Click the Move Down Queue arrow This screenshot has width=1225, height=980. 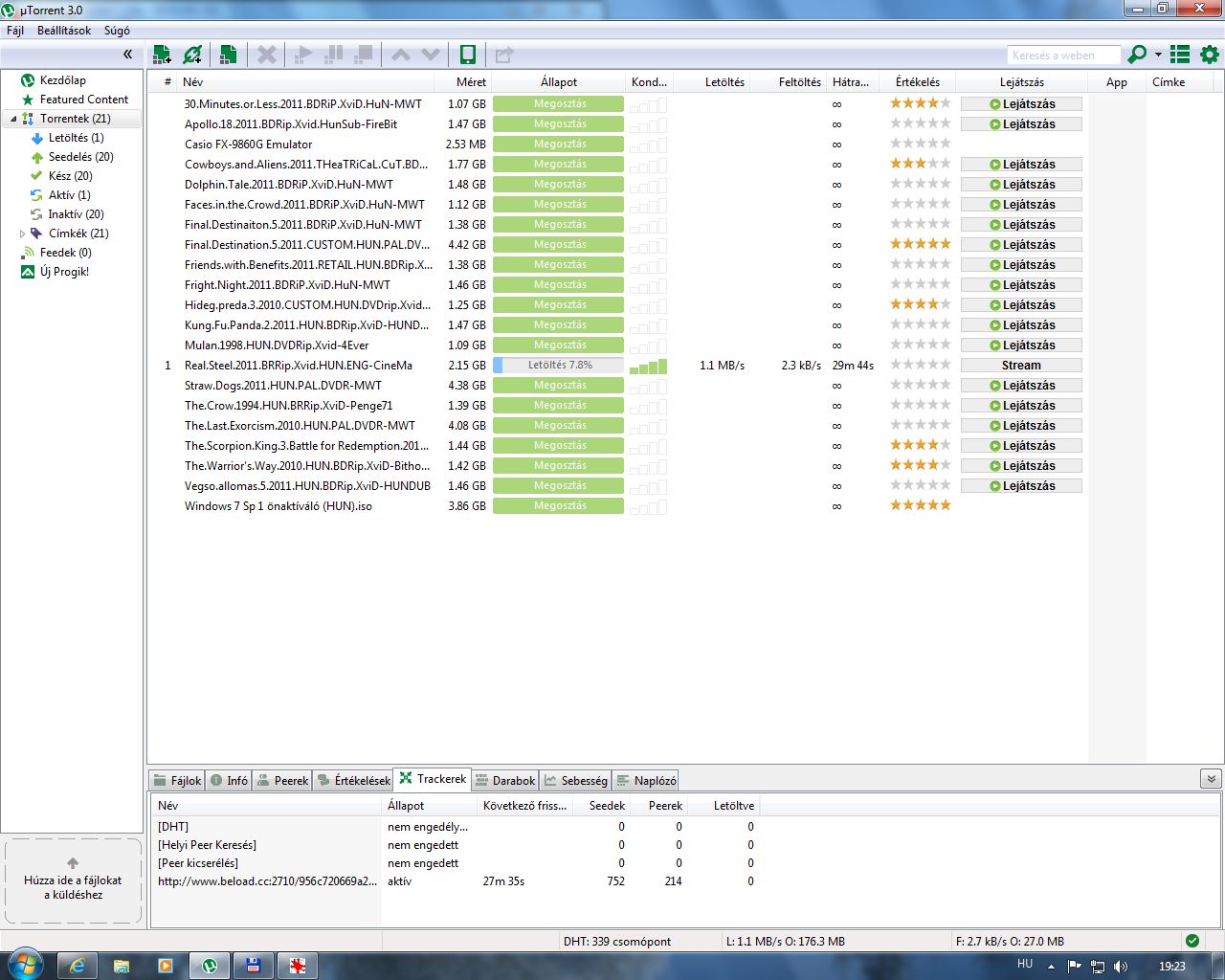431,55
